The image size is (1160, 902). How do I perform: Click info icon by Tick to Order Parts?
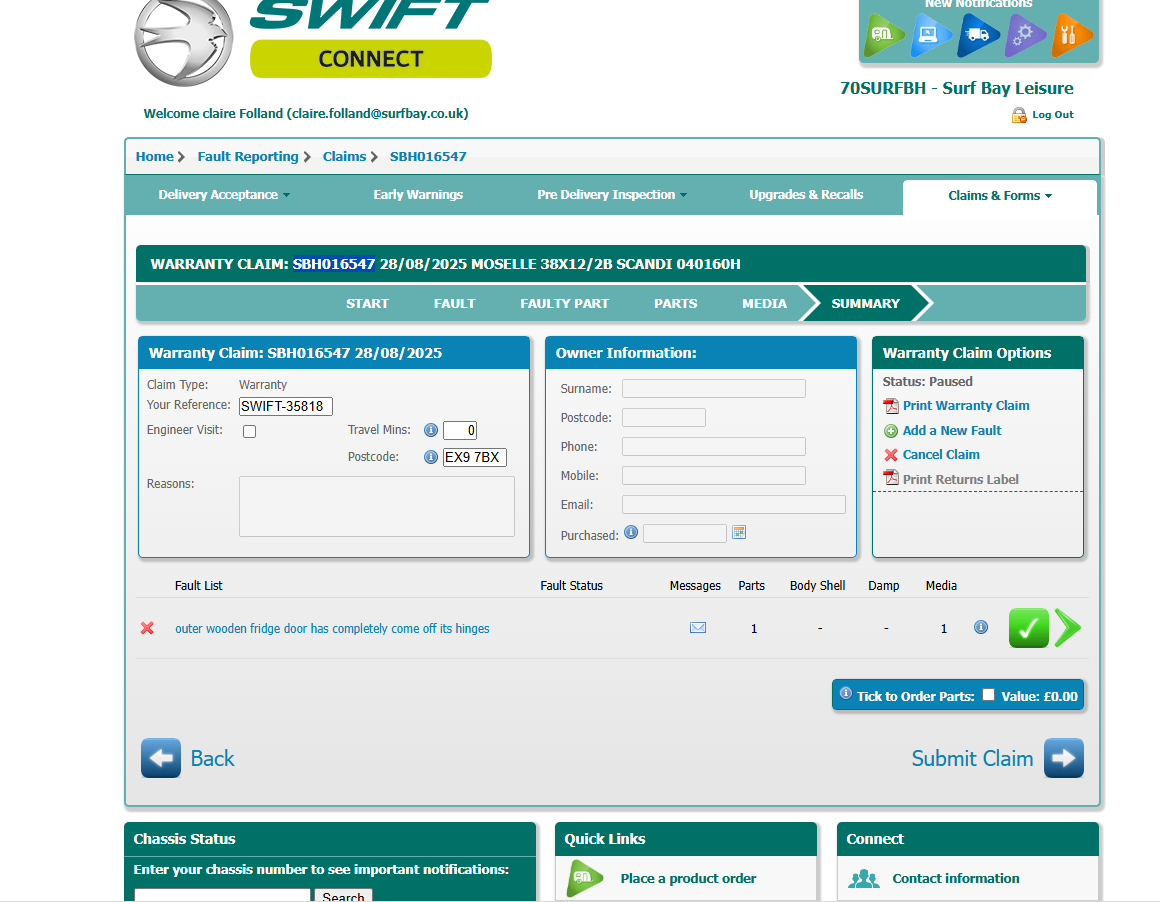(x=846, y=693)
